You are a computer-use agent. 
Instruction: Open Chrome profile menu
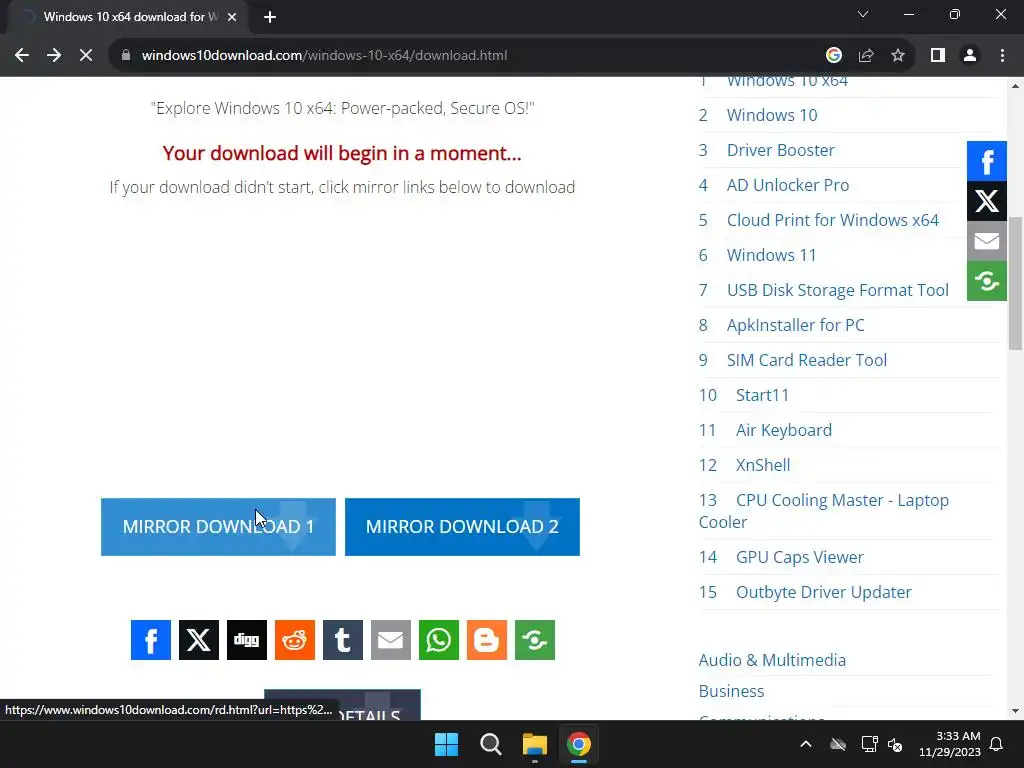(x=970, y=56)
